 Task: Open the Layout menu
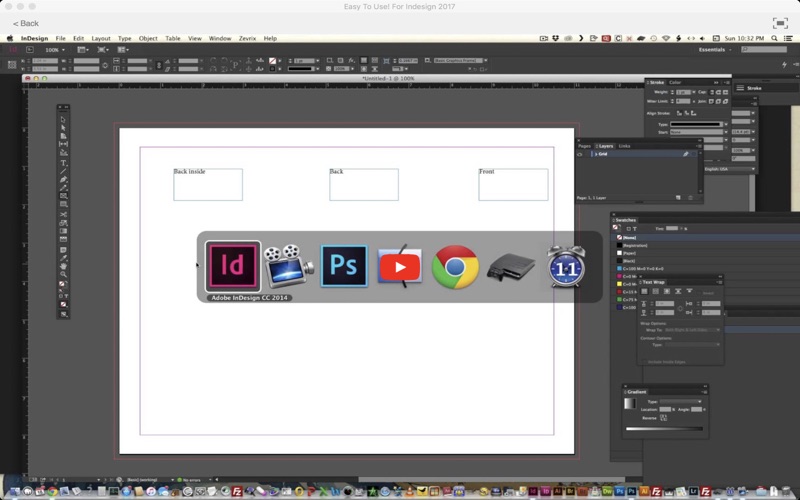click(101, 38)
